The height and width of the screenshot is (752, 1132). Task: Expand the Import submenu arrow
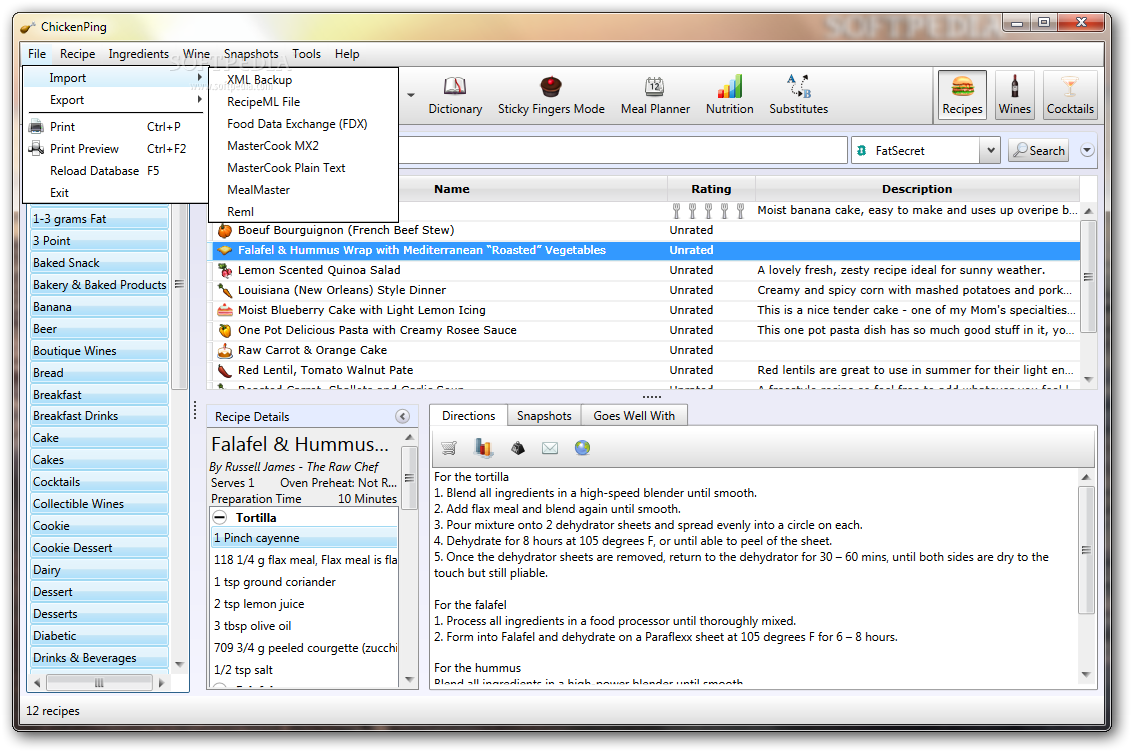pos(200,77)
